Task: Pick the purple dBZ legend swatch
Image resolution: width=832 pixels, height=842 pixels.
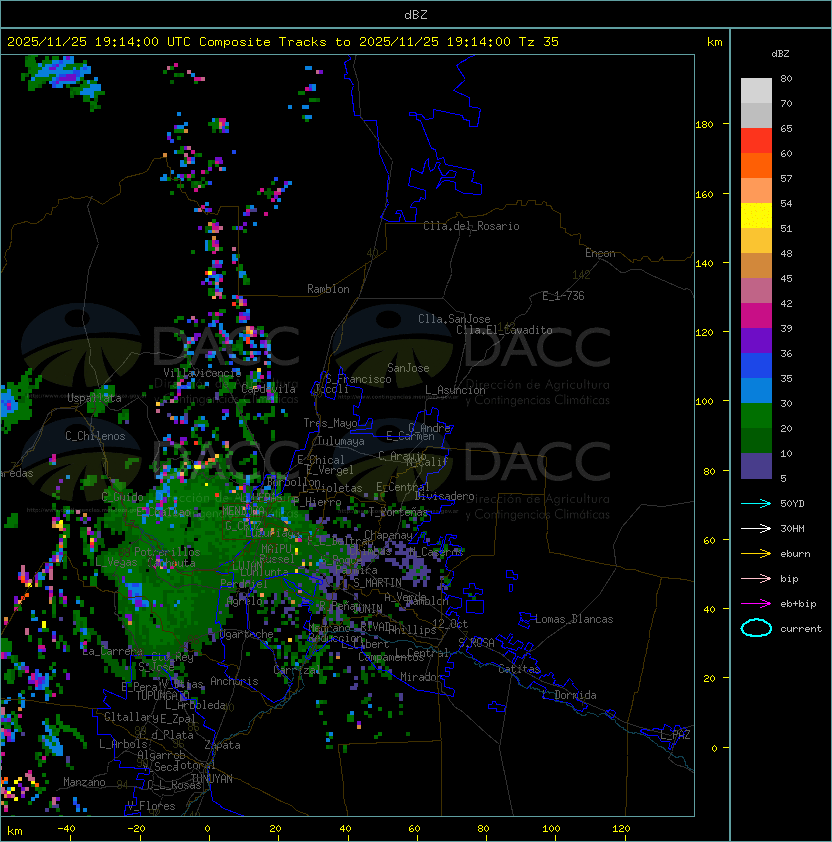Action: coord(756,340)
